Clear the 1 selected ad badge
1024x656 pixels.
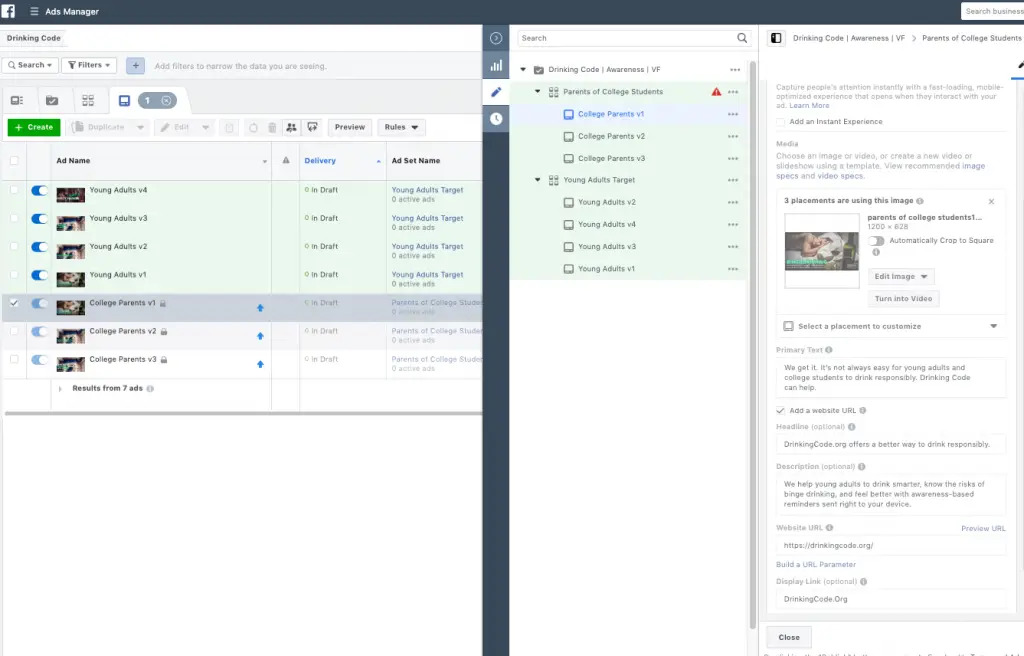pyautogui.click(x=167, y=101)
